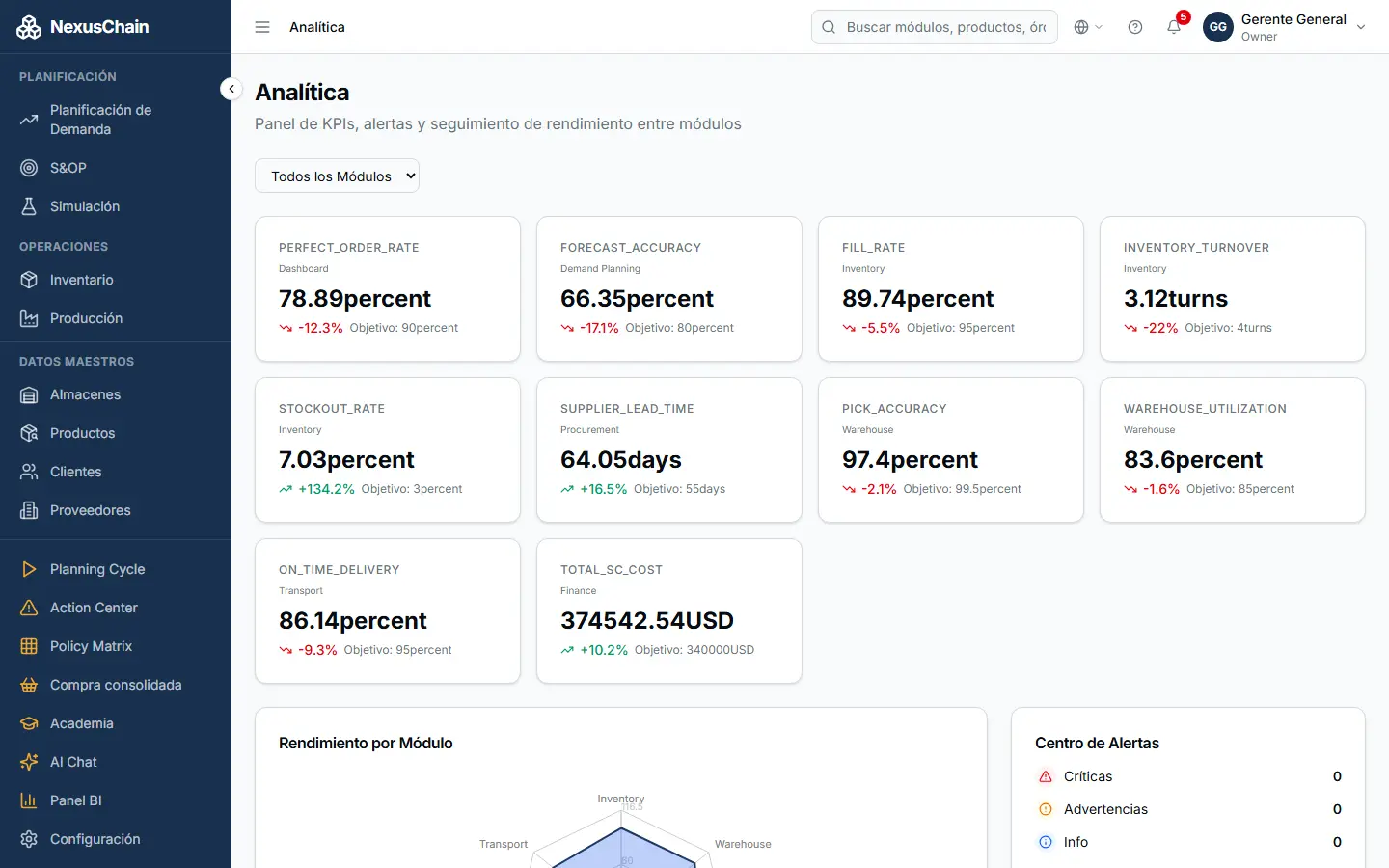Click the Info alert circle icon
The width and height of the screenshot is (1389, 868).
[x=1046, y=842]
